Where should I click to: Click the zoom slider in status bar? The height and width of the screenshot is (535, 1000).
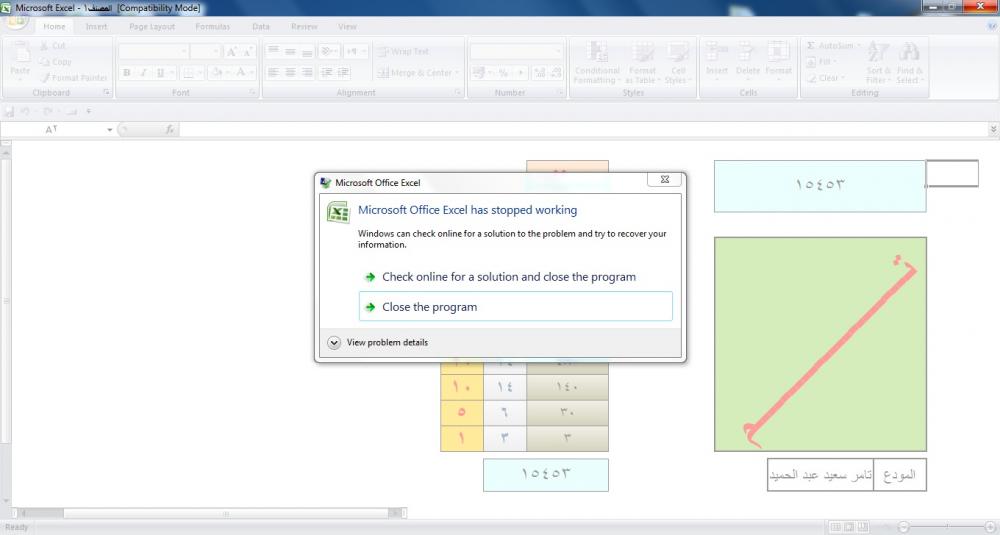[x=946, y=527]
